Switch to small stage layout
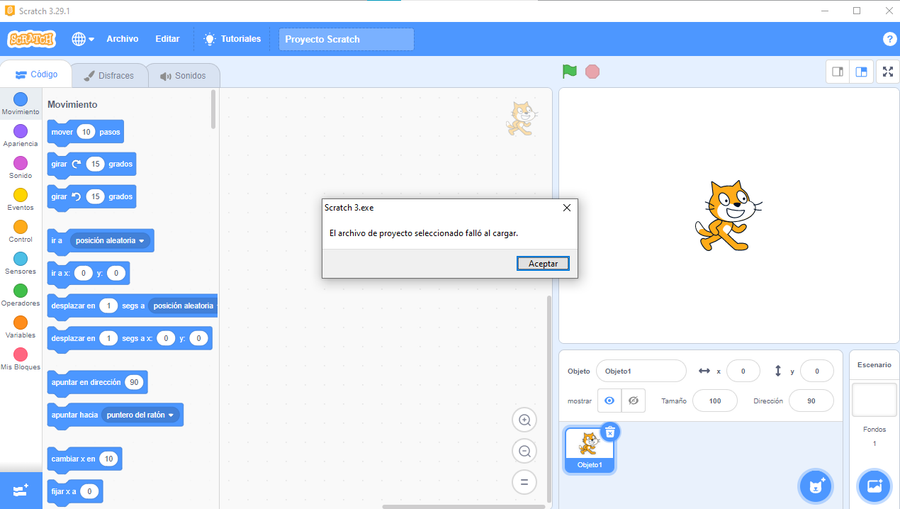This screenshot has height=509, width=900. pyautogui.click(x=838, y=72)
